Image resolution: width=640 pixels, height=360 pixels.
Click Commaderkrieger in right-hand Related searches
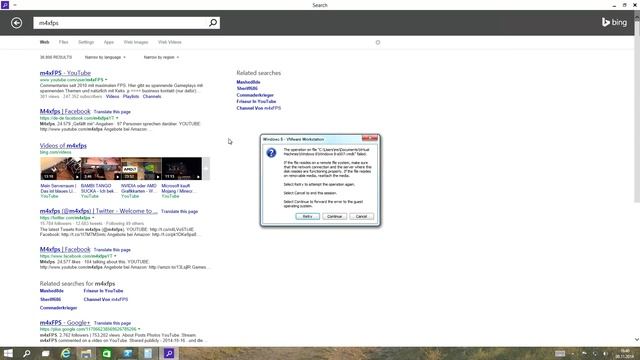255,95
